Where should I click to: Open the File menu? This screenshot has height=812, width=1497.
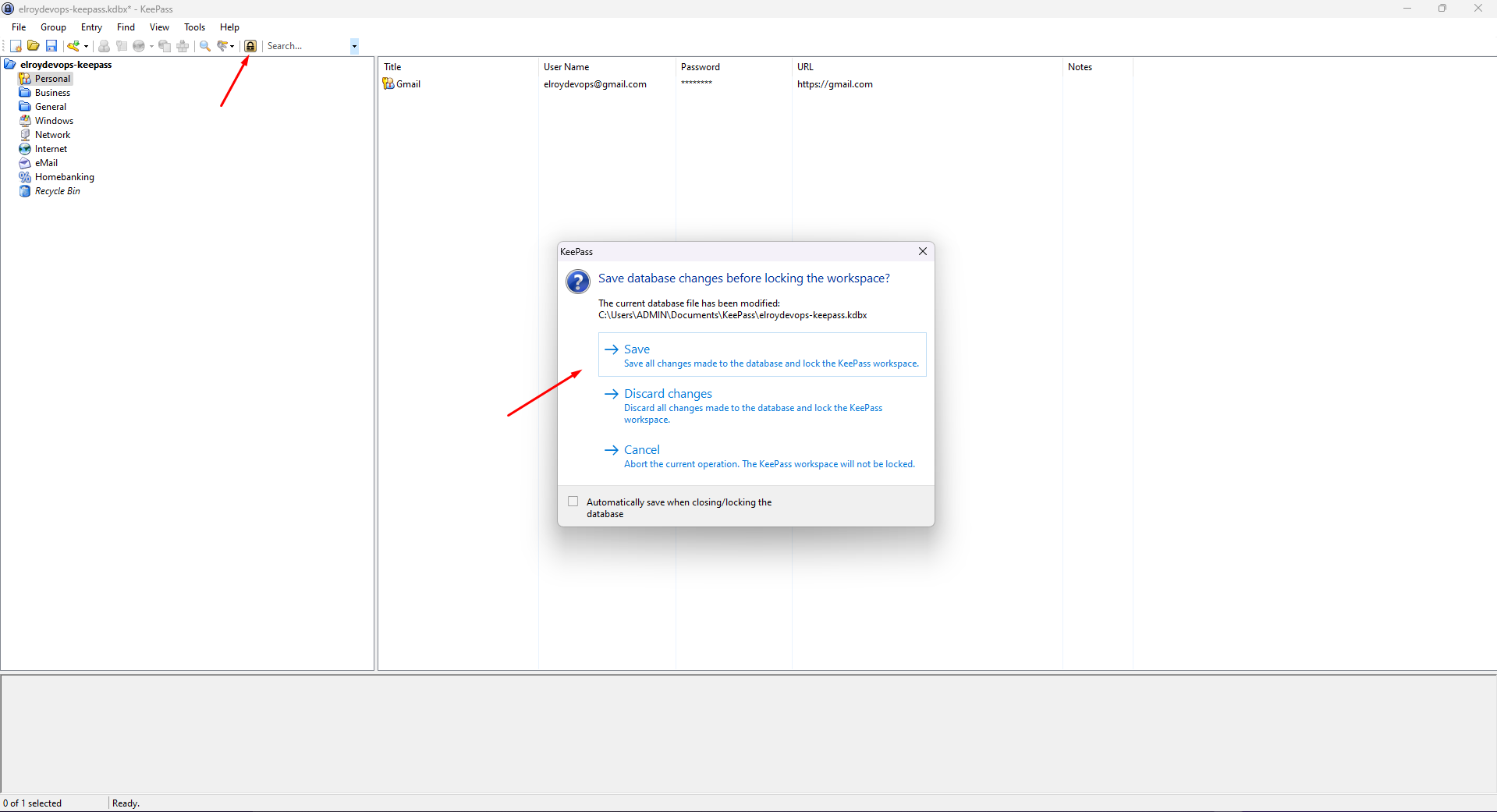(x=19, y=27)
